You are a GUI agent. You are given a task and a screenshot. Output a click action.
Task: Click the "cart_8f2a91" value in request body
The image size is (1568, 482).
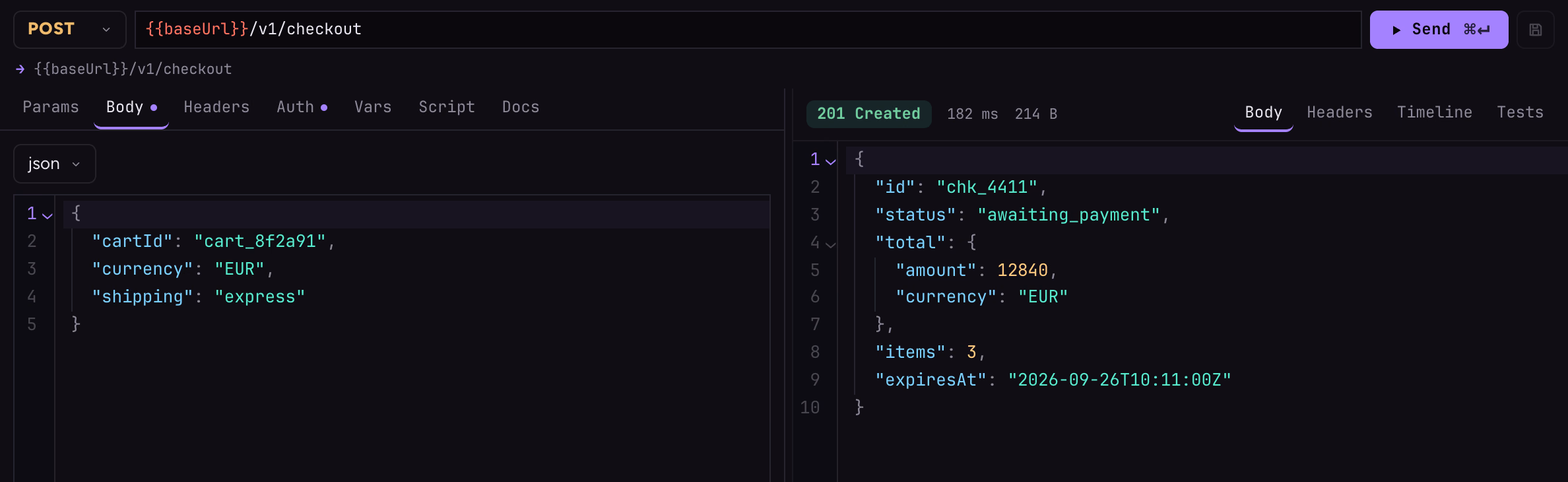260,242
